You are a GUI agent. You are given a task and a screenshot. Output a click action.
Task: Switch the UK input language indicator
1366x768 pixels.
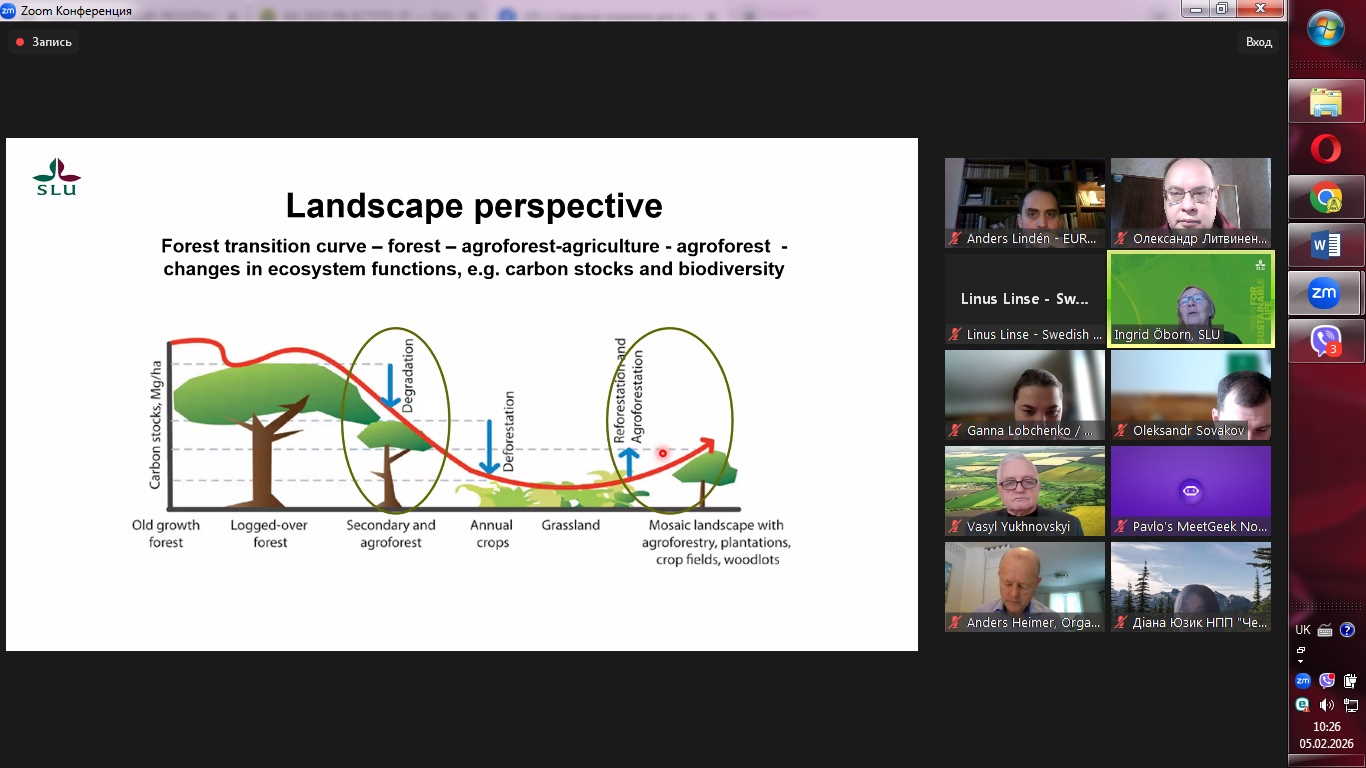click(1303, 630)
